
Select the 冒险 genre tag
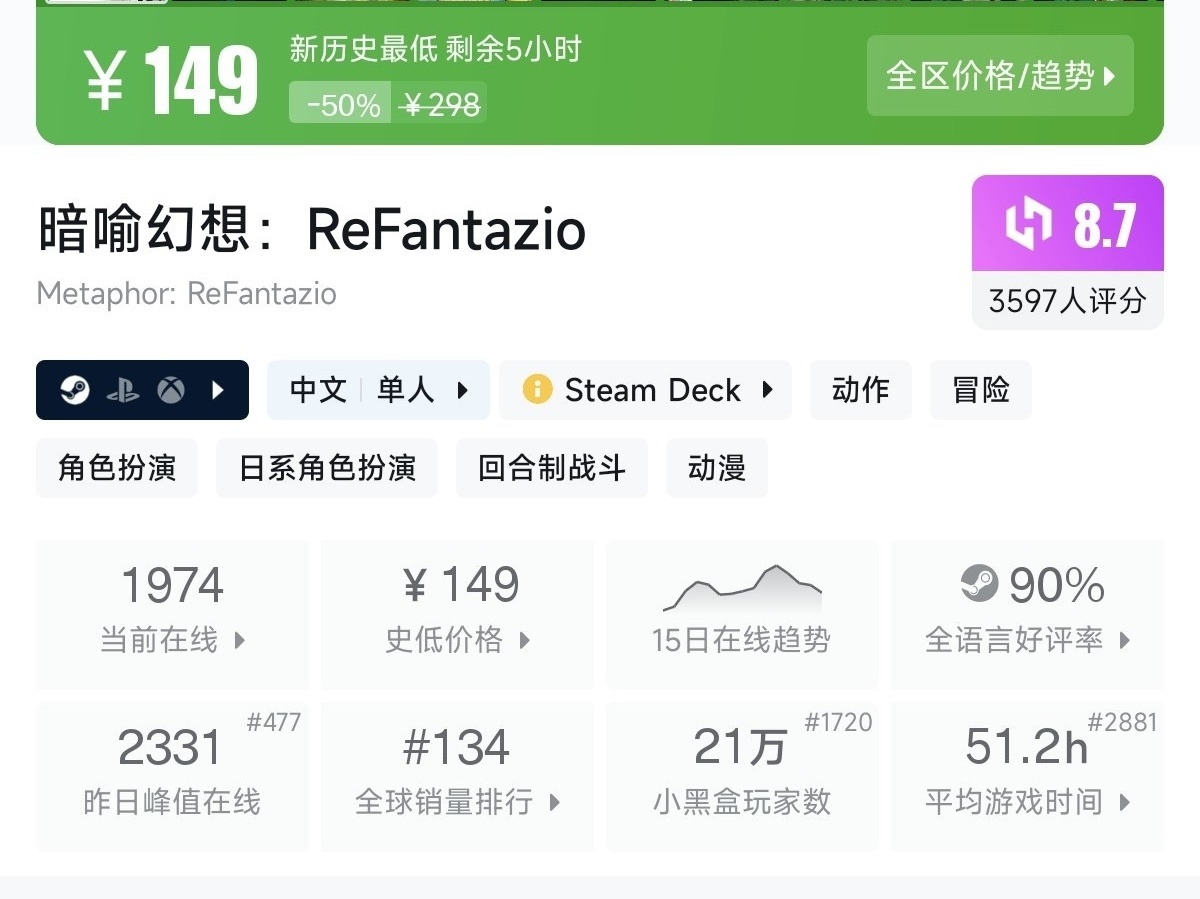980,390
